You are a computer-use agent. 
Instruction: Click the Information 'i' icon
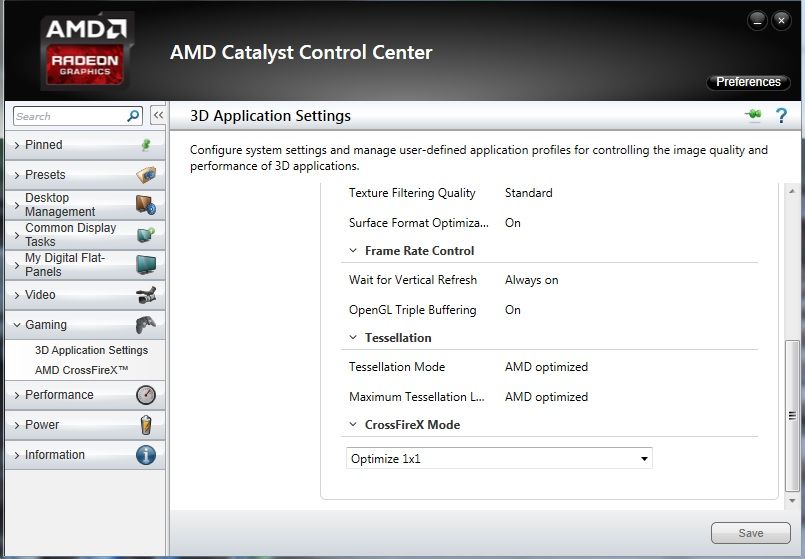(x=146, y=455)
